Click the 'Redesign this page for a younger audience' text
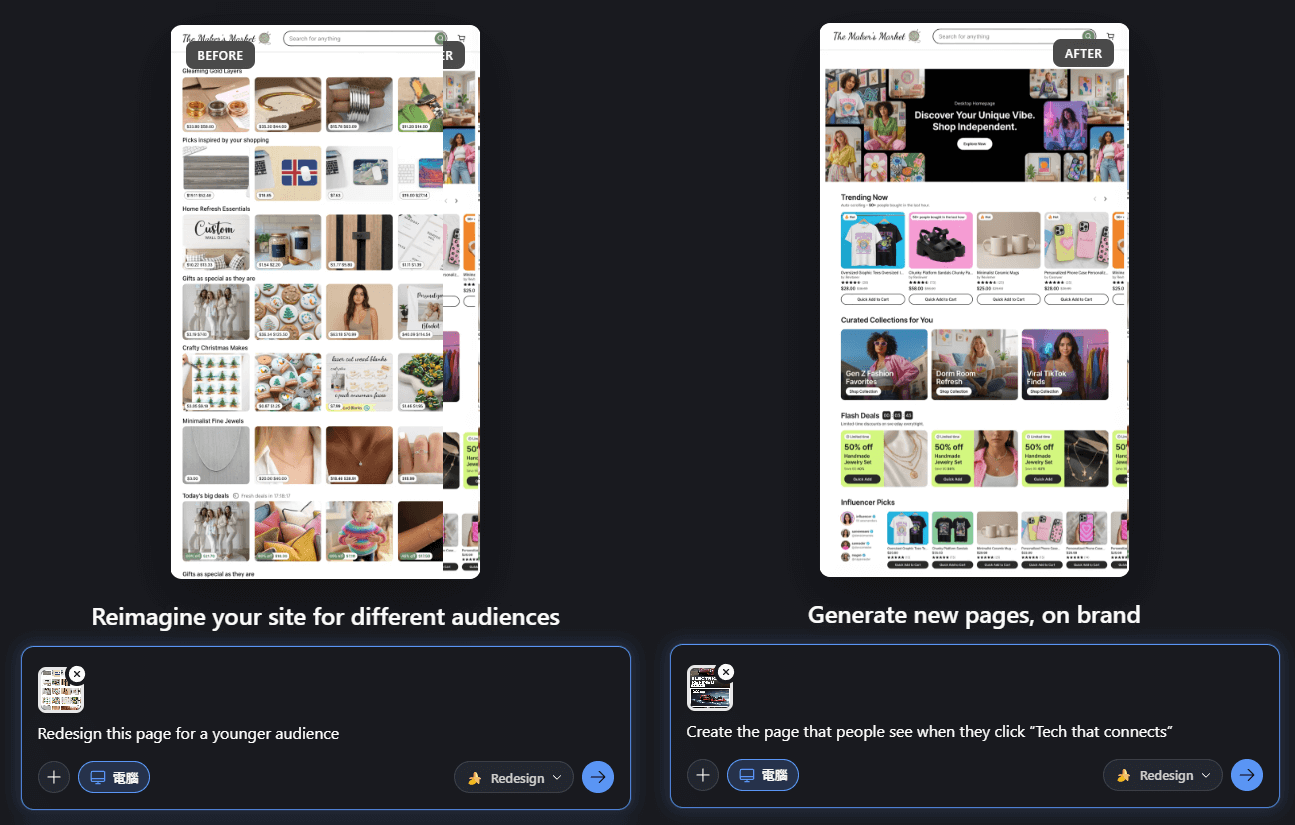 click(x=188, y=734)
